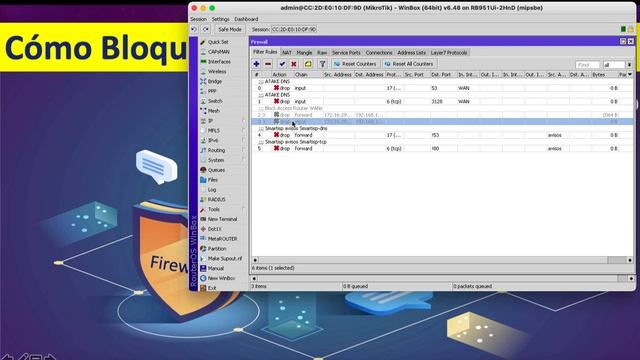Open Manual in the sidebar
This screenshot has width=640, height=360.
click(216, 268)
